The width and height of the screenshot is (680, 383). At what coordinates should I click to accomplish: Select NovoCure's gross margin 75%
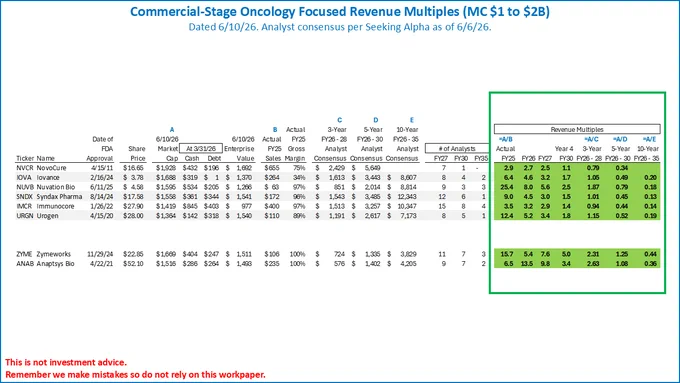coord(299,168)
